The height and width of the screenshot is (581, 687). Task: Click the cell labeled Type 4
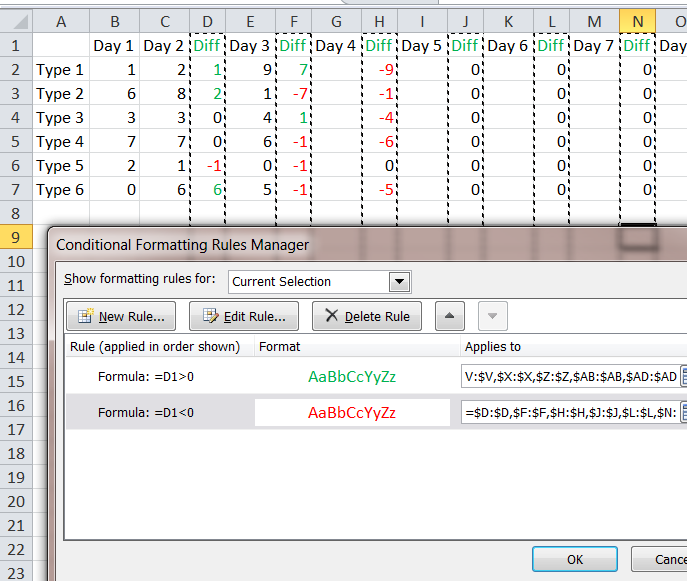(61, 142)
